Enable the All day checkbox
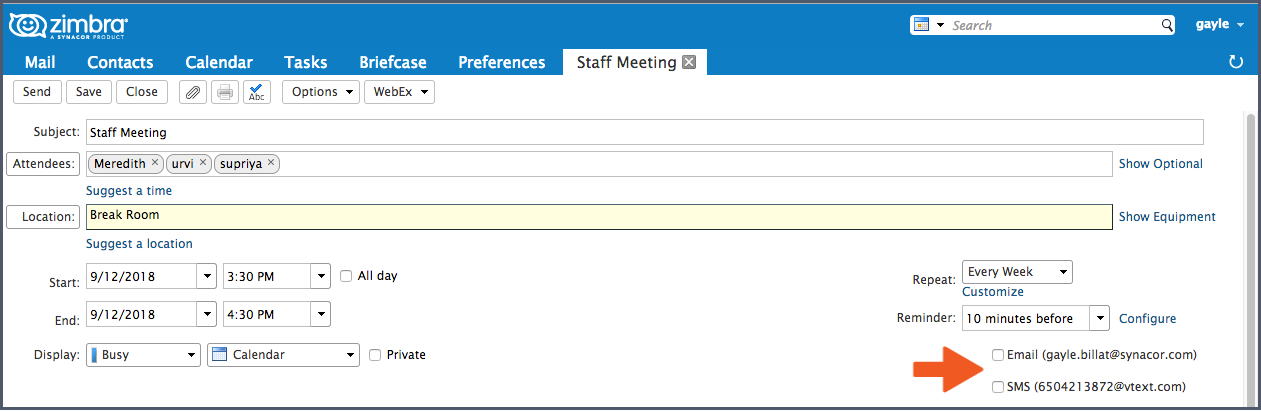Screen dimensions: 1261x412 [x=346, y=276]
